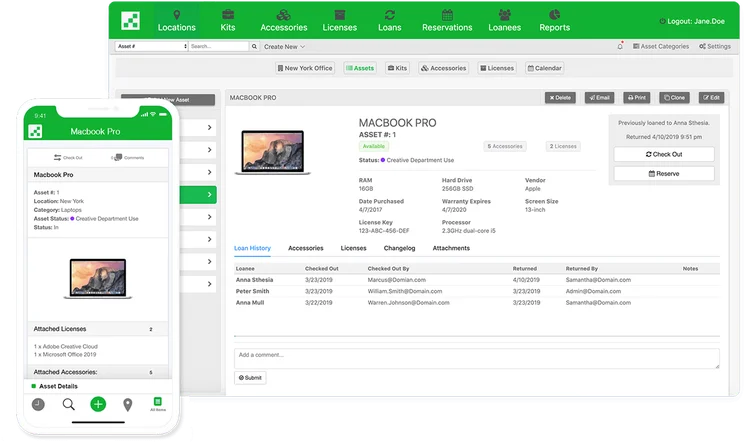Email the MacBook Pro asset details

pos(599,98)
